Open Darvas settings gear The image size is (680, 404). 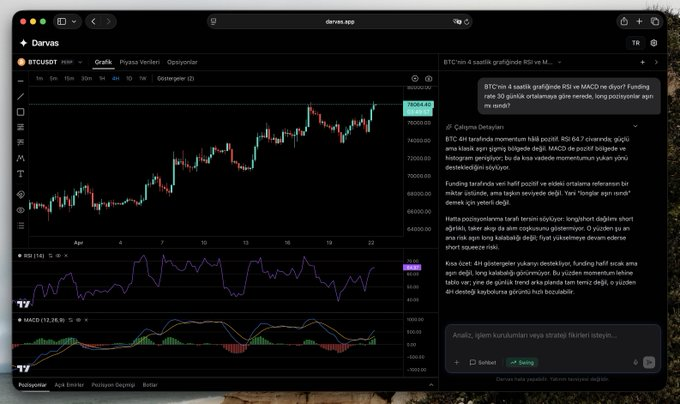coord(654,43)
